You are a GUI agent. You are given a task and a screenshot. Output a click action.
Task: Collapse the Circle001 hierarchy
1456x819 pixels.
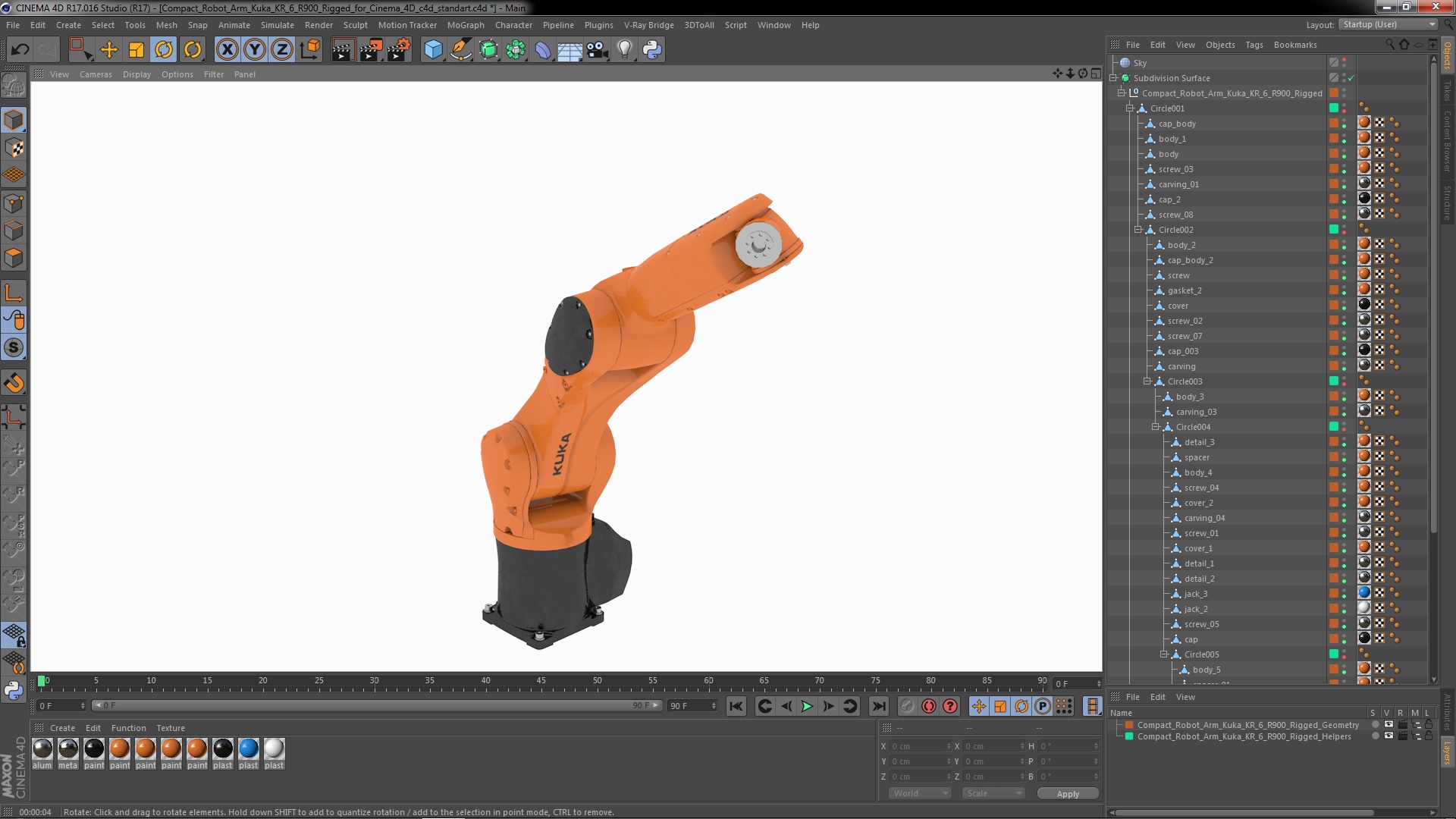pos(1130,108)
